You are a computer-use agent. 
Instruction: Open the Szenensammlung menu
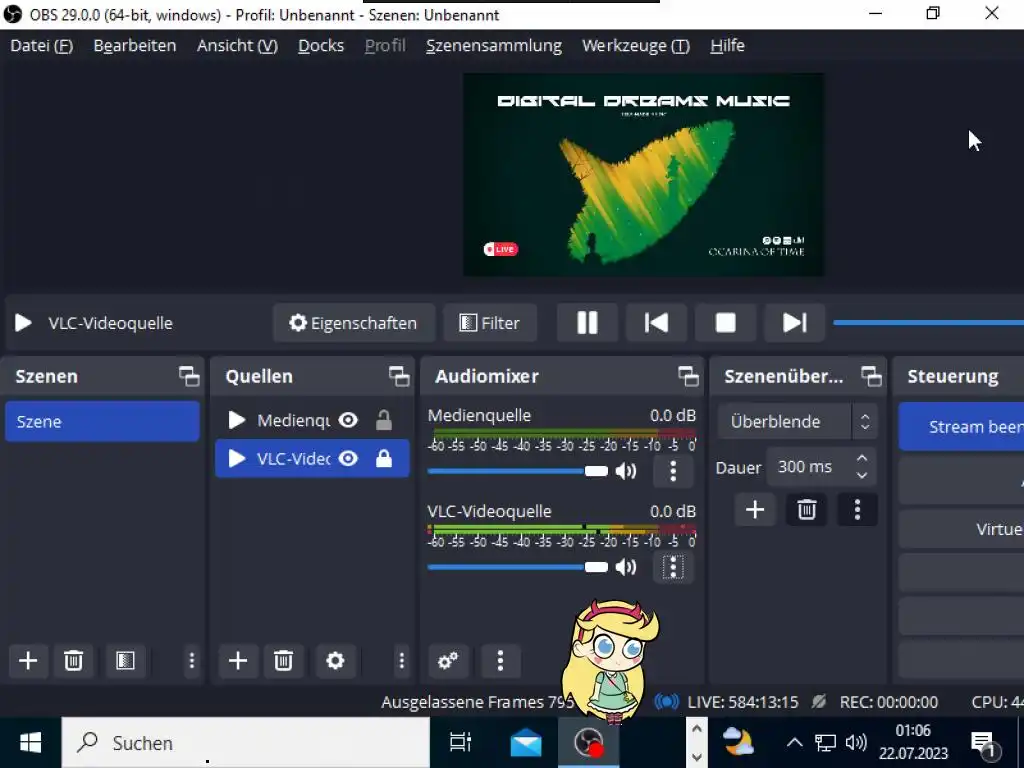point(494,46)
